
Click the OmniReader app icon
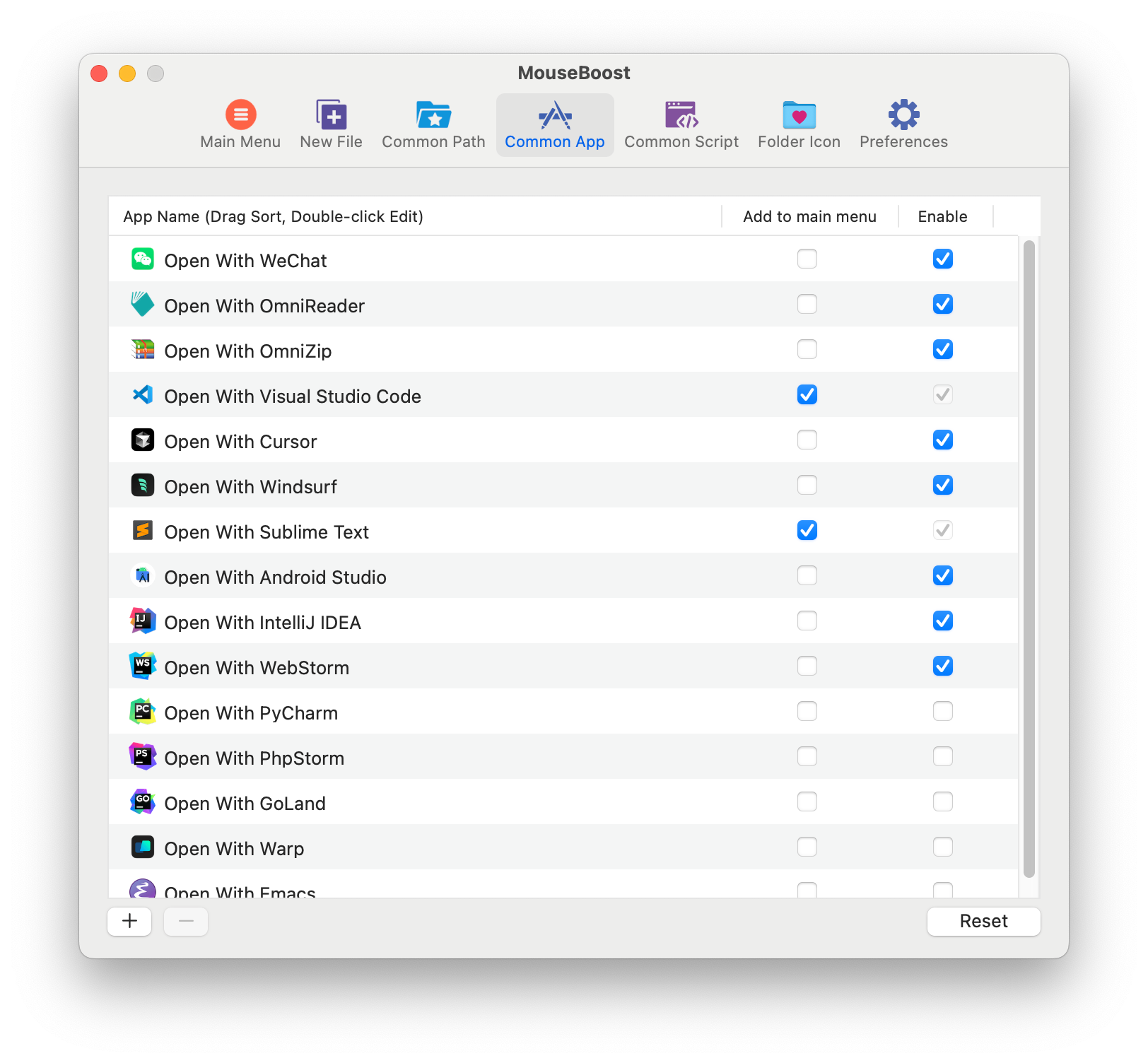click(143, 305)
